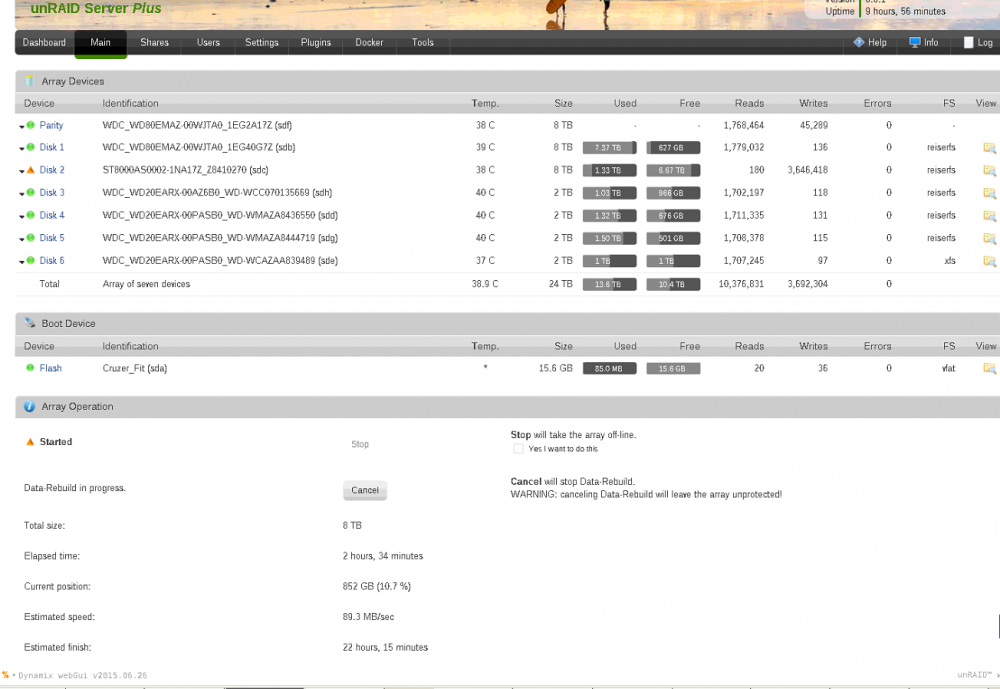Image resolution: width=1000 pixels, height=689 pixels.
Task: Open the Tools tab
Action: [422, 43]
